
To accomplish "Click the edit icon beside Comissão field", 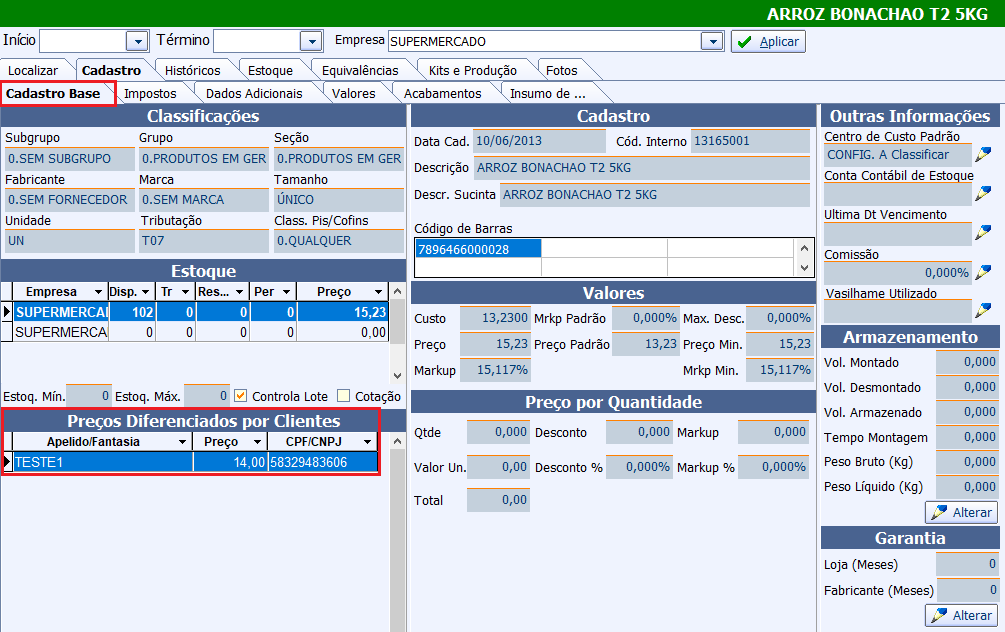I will click(985, 272).
